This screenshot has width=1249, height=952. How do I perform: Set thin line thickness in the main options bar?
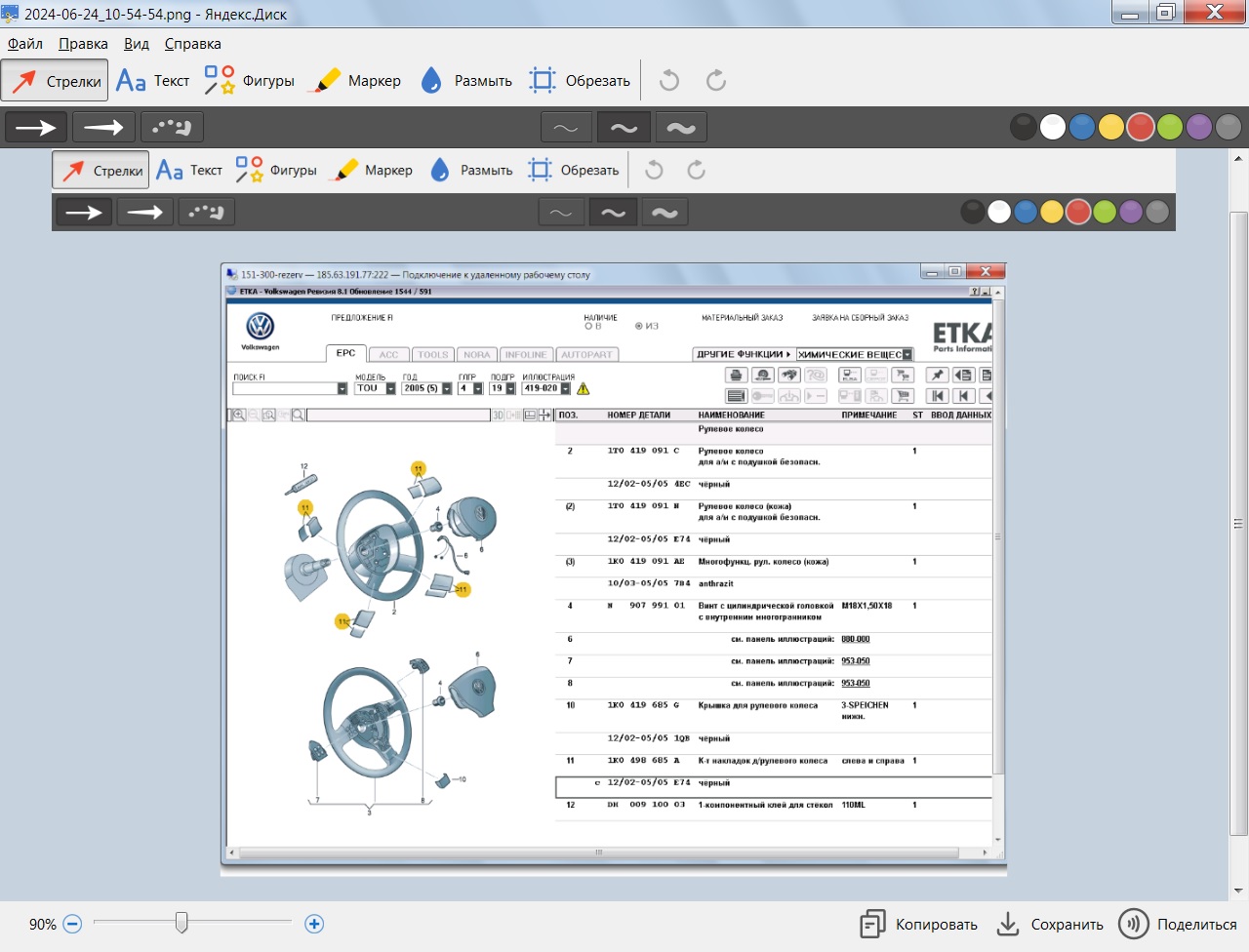click(566, 127)
